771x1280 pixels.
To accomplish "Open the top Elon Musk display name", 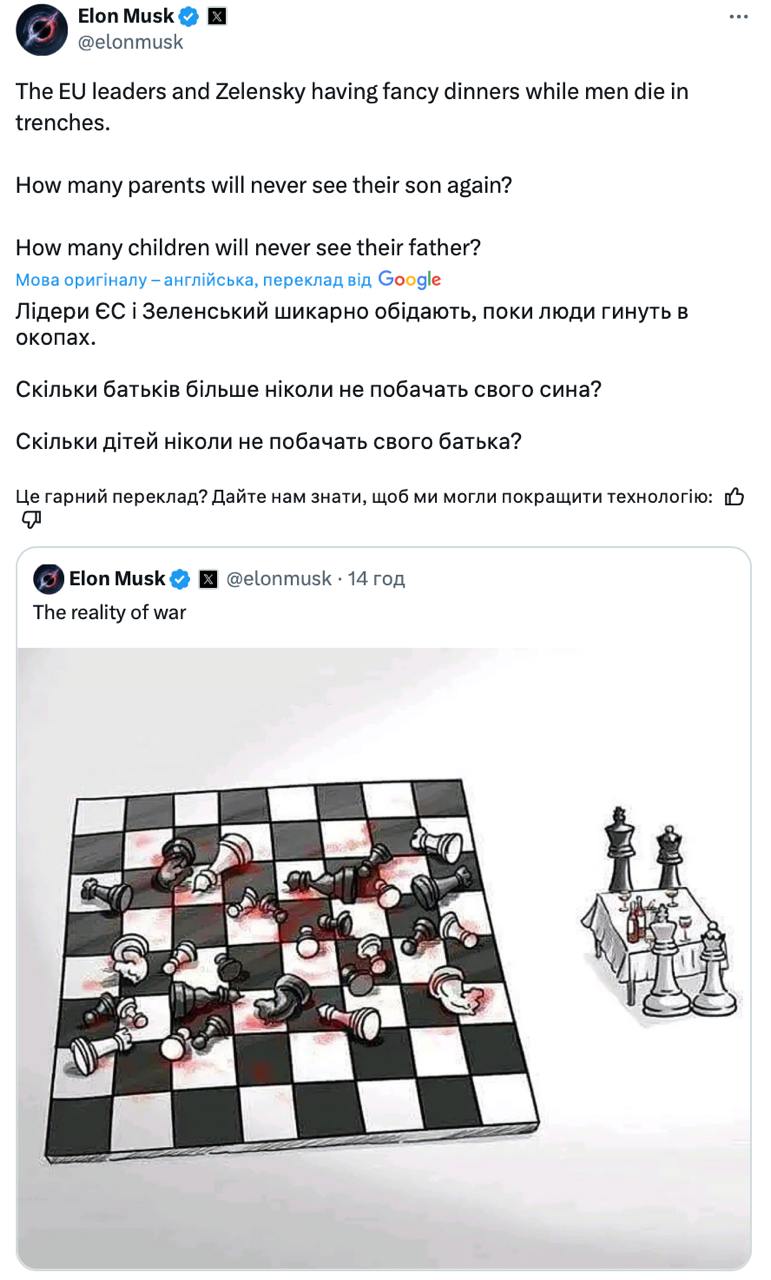I will [x=125, y=16].
